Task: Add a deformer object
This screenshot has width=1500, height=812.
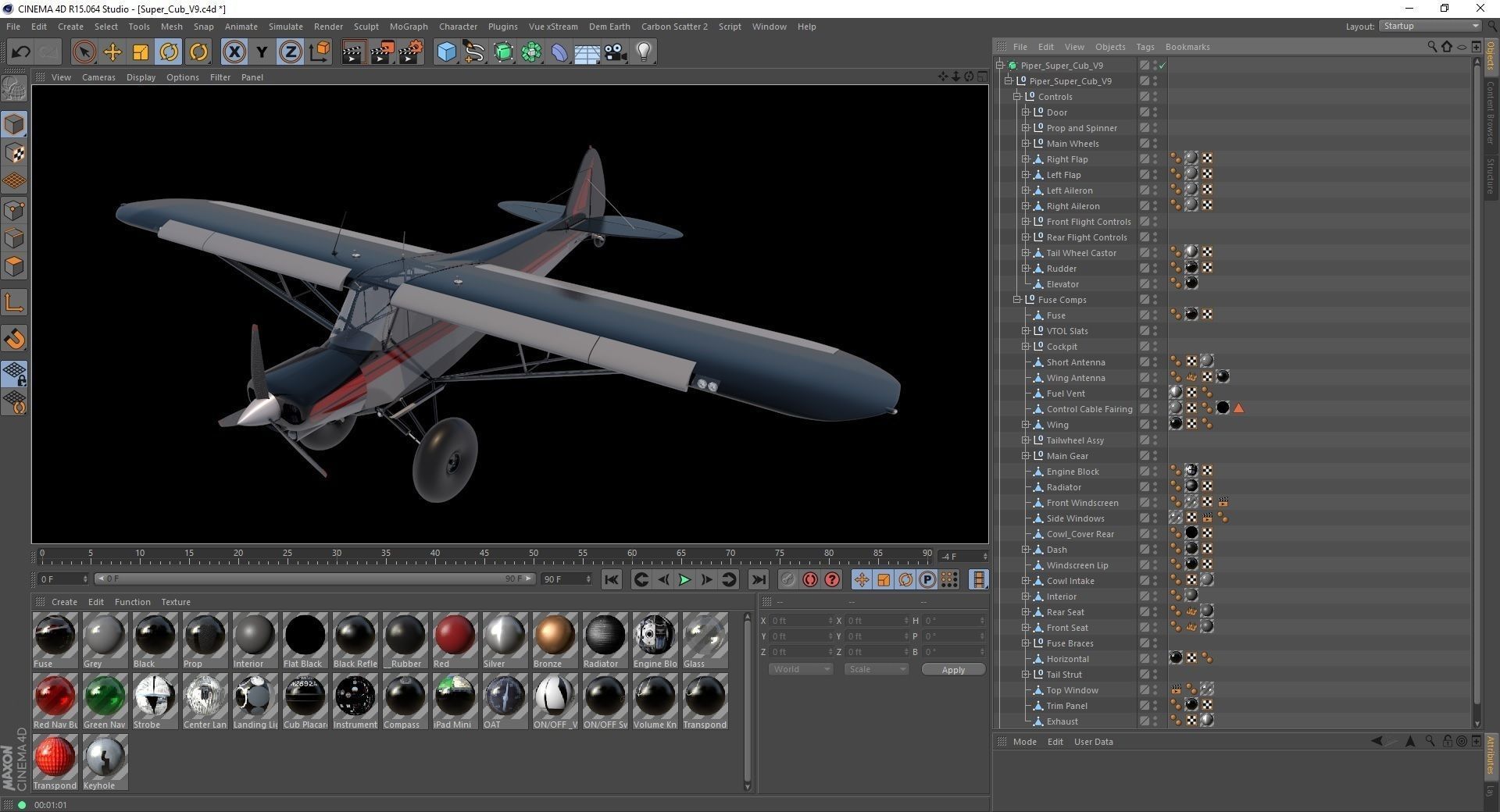Action: coord(559,52)
